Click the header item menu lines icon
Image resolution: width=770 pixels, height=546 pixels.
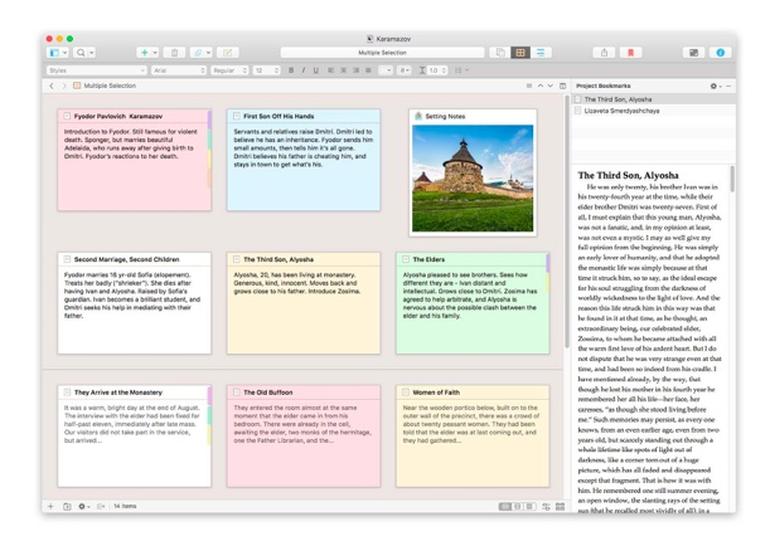pos(529,85)
